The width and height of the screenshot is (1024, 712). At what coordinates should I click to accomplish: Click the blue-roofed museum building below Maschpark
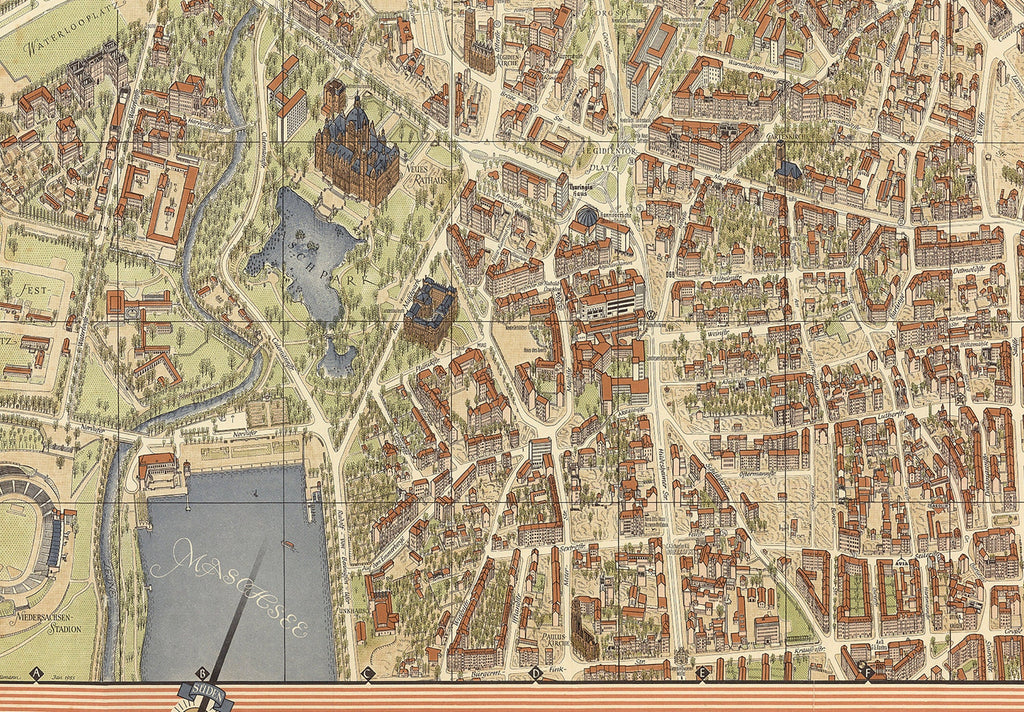tap(430, 310)
